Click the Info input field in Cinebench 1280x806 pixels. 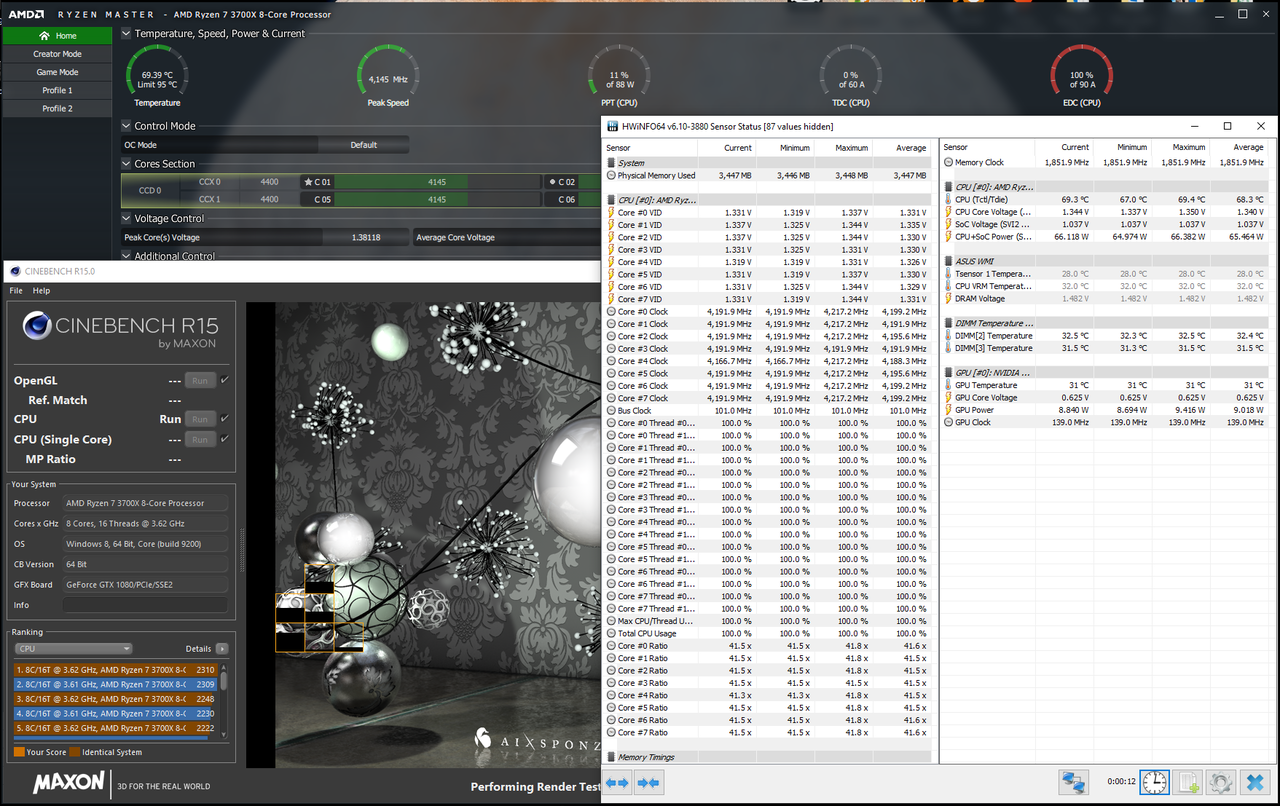pyautogui.click(x=145, y=605)
